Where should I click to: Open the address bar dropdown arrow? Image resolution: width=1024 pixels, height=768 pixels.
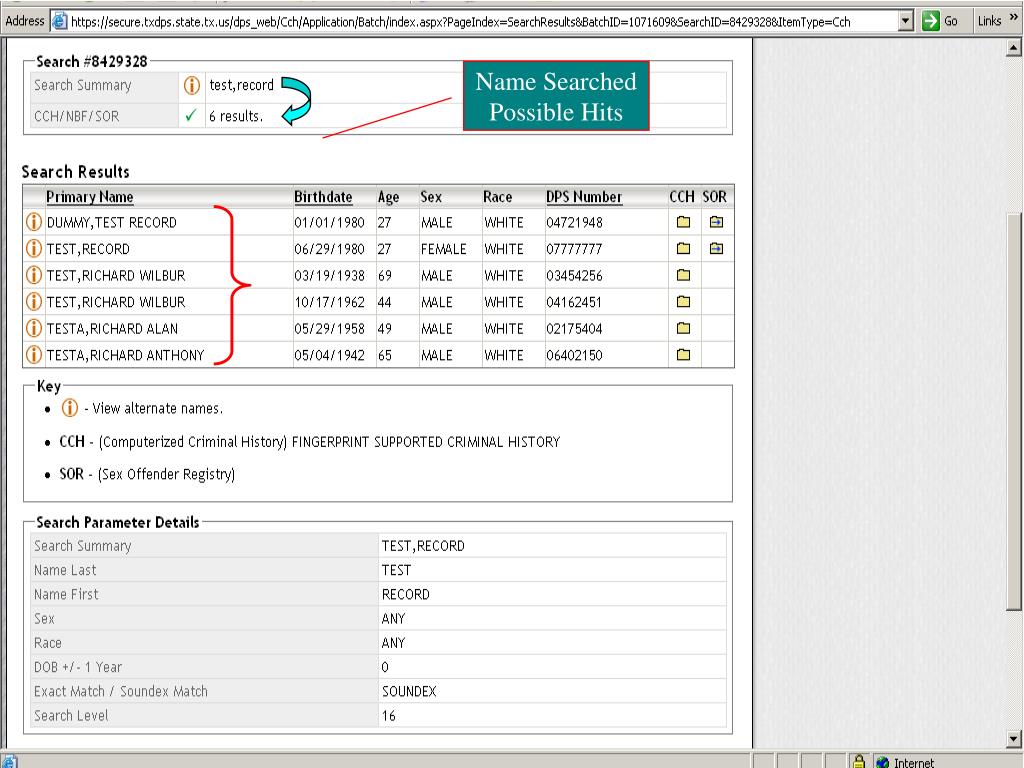click(905, 21)
